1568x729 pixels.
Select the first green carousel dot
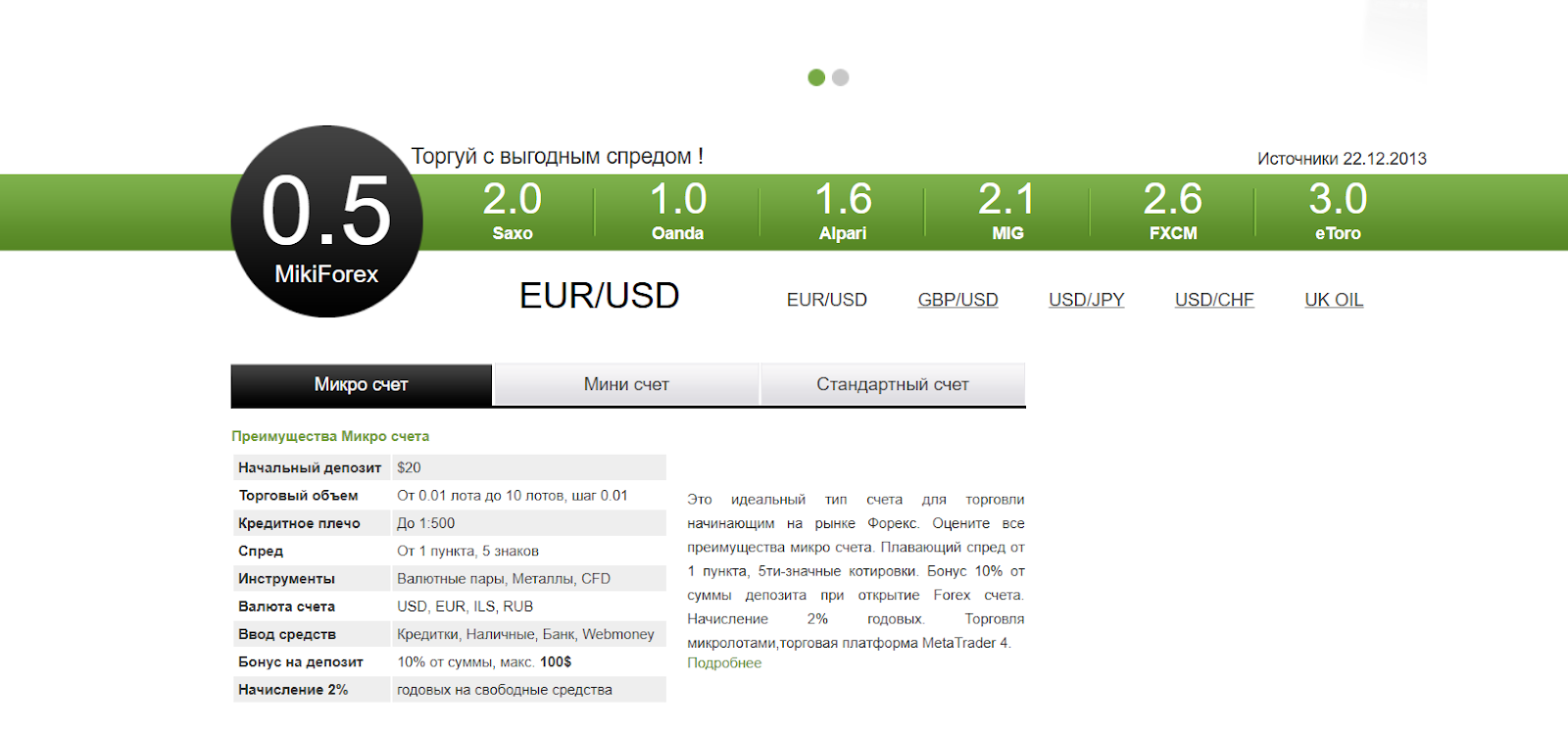[x=816, y=77]
